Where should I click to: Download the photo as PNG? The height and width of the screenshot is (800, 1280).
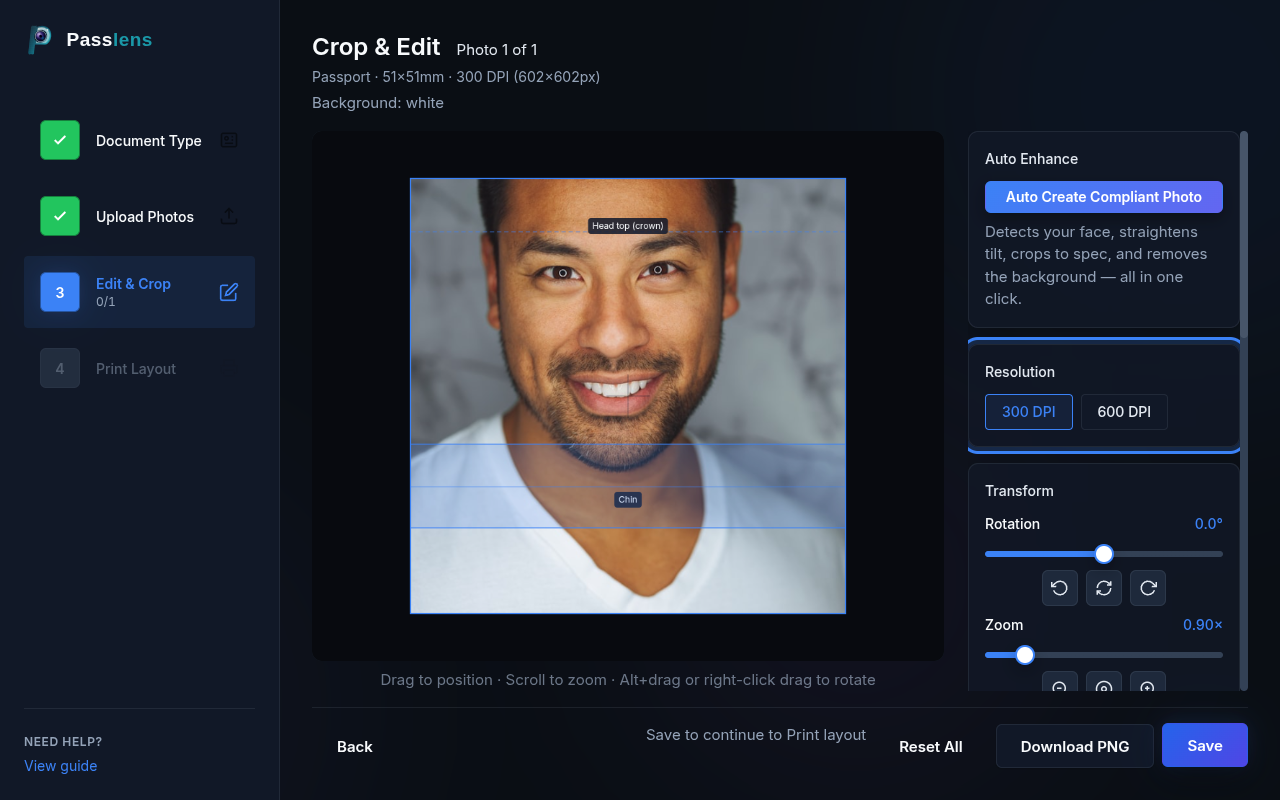click(1075, 747)
